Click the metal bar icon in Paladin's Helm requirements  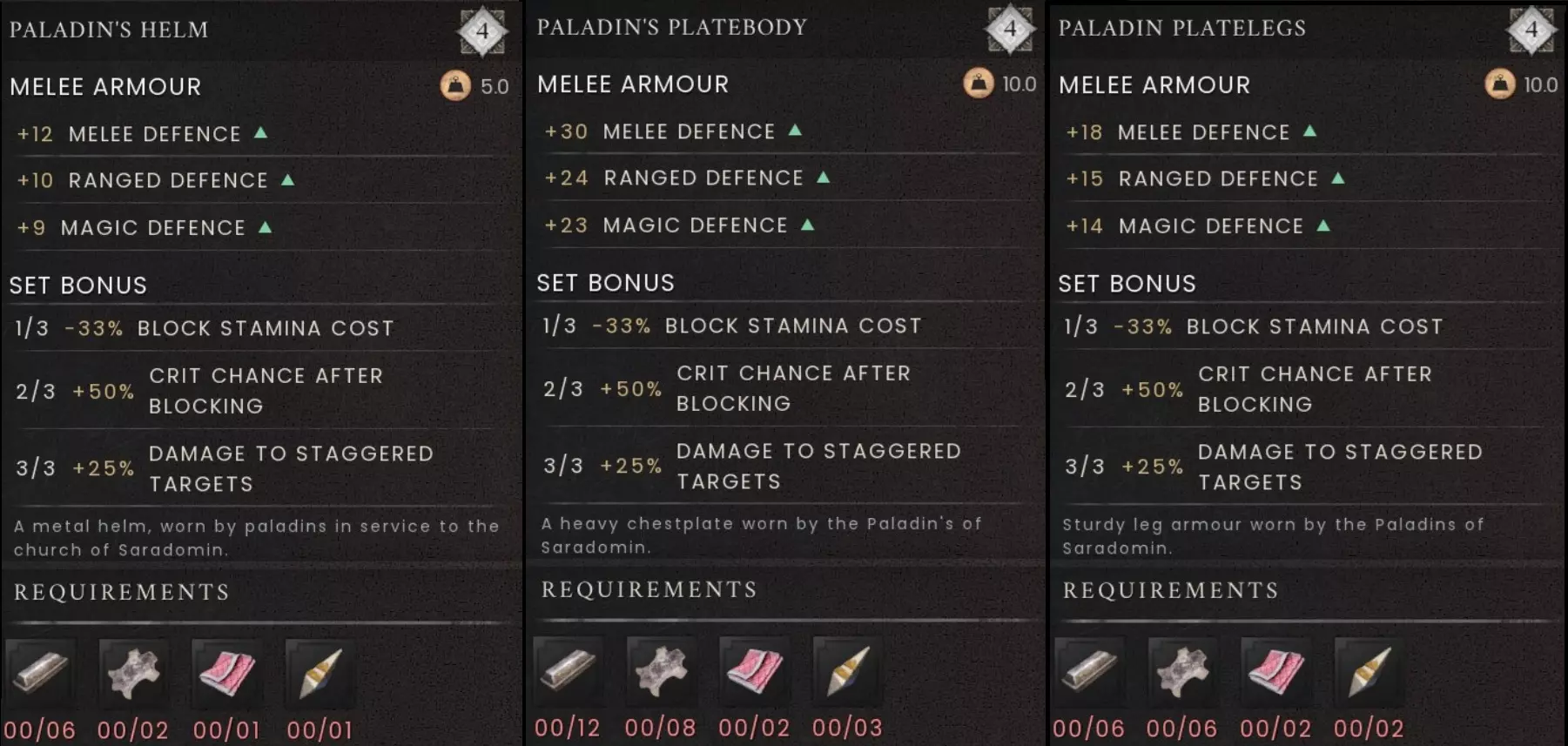(x=40, y=672)
